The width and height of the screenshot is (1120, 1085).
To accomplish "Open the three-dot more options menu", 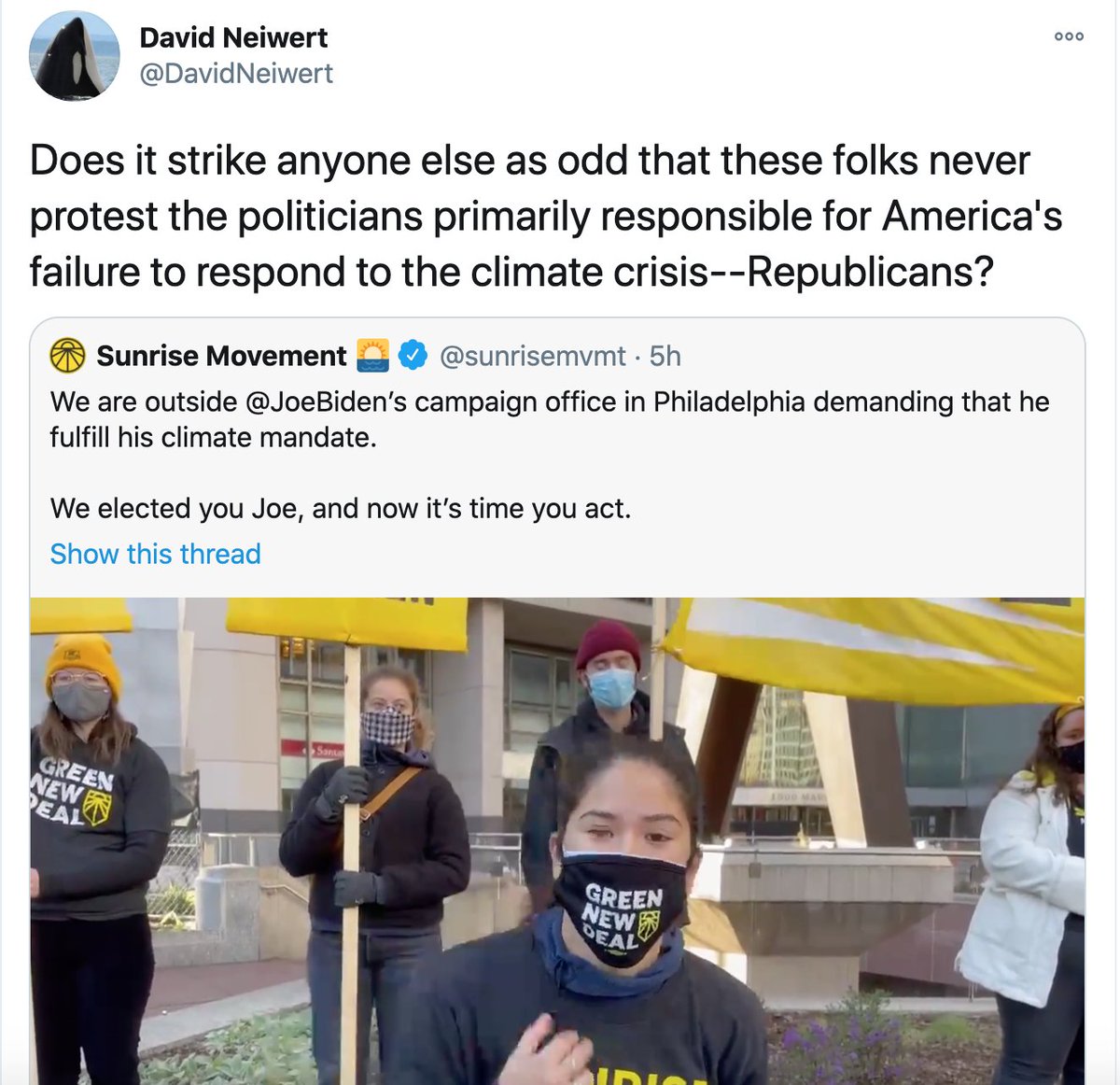I will coord(1069,36).
